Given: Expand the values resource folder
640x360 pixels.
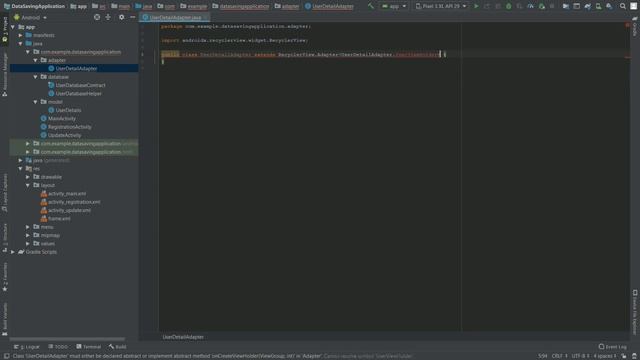Looking at the screenshot, I should [x=28, y=244].
